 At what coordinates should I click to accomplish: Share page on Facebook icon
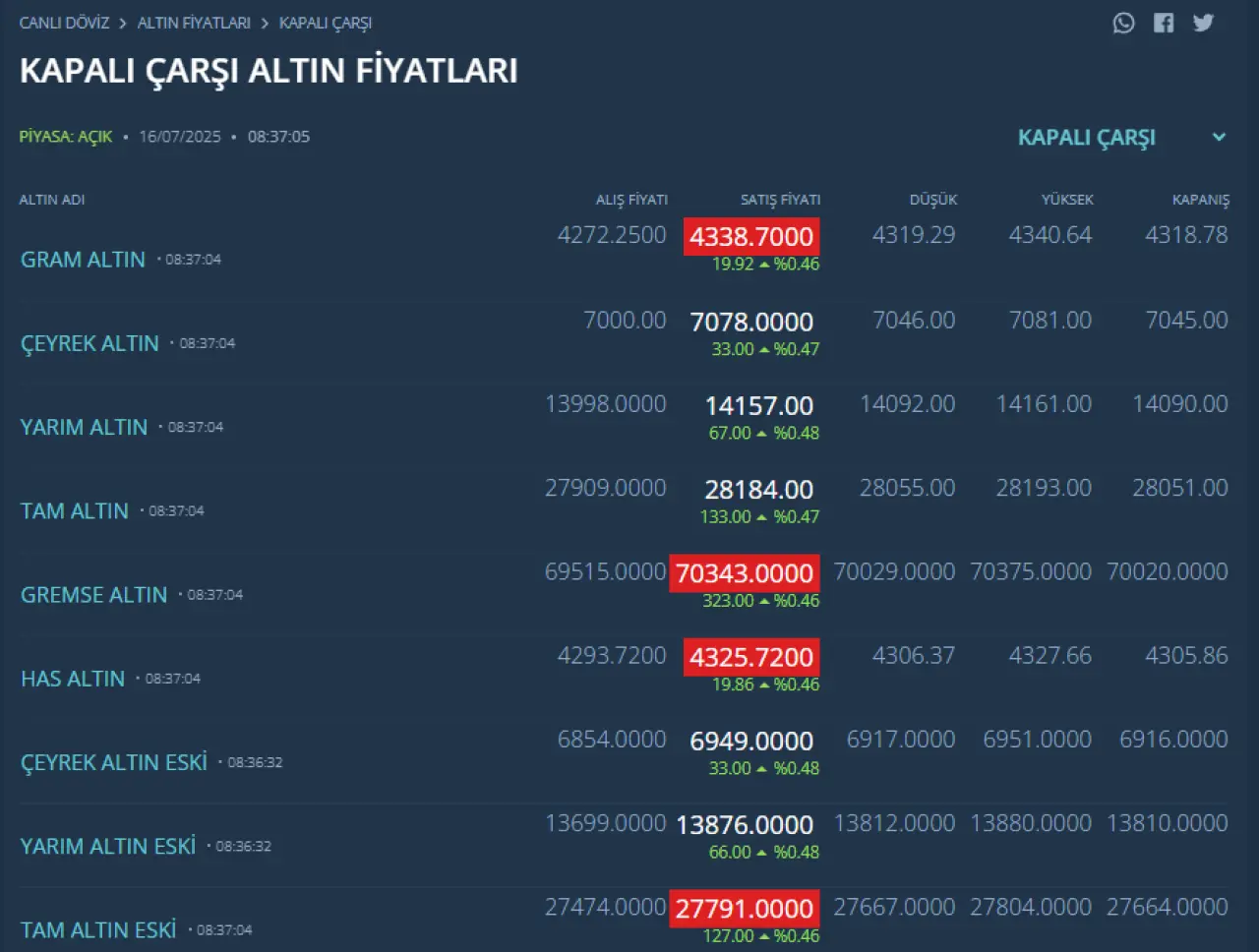coord(1164,23)
